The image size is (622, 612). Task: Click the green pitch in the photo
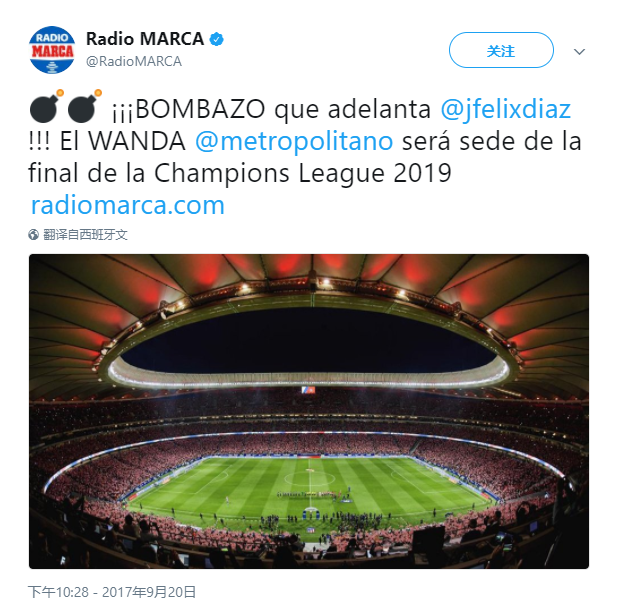pos(309,489)
